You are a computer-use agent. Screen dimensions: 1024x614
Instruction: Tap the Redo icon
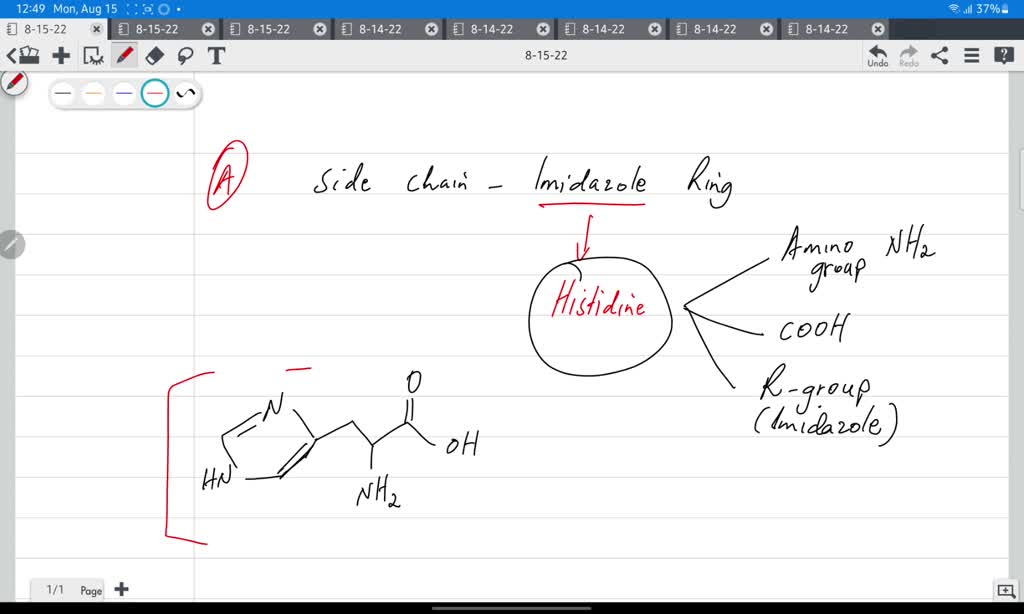click(x=908, y=54)
